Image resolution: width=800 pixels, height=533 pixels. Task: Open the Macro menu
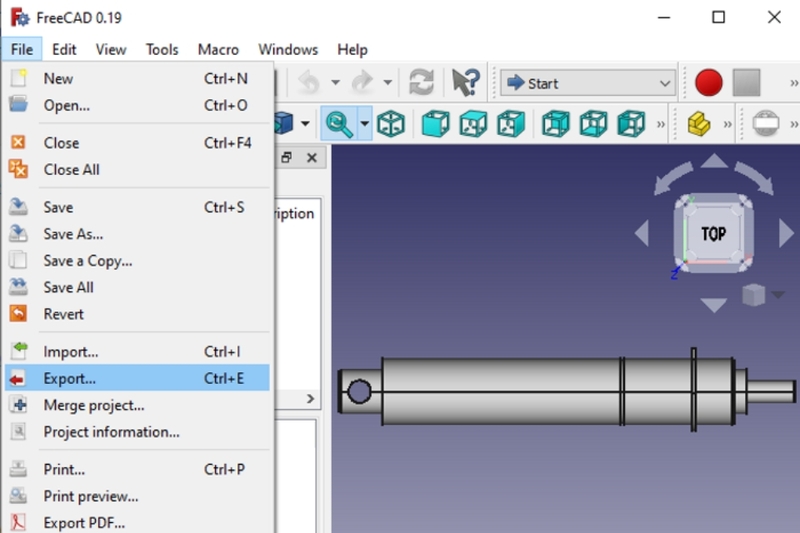218,49
